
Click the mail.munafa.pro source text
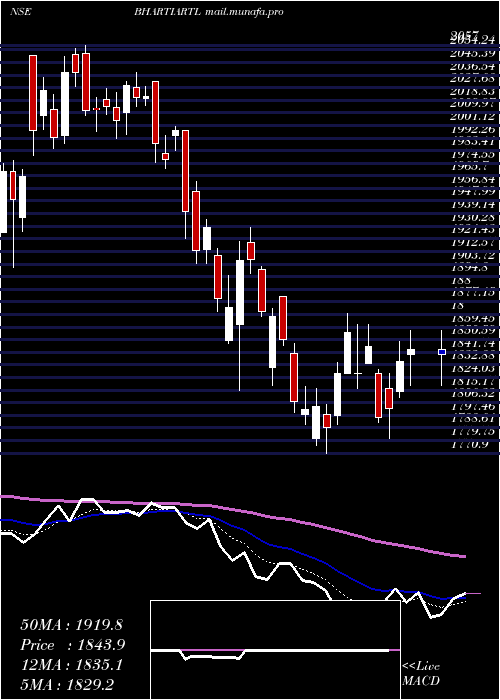[x=244, y=12]
